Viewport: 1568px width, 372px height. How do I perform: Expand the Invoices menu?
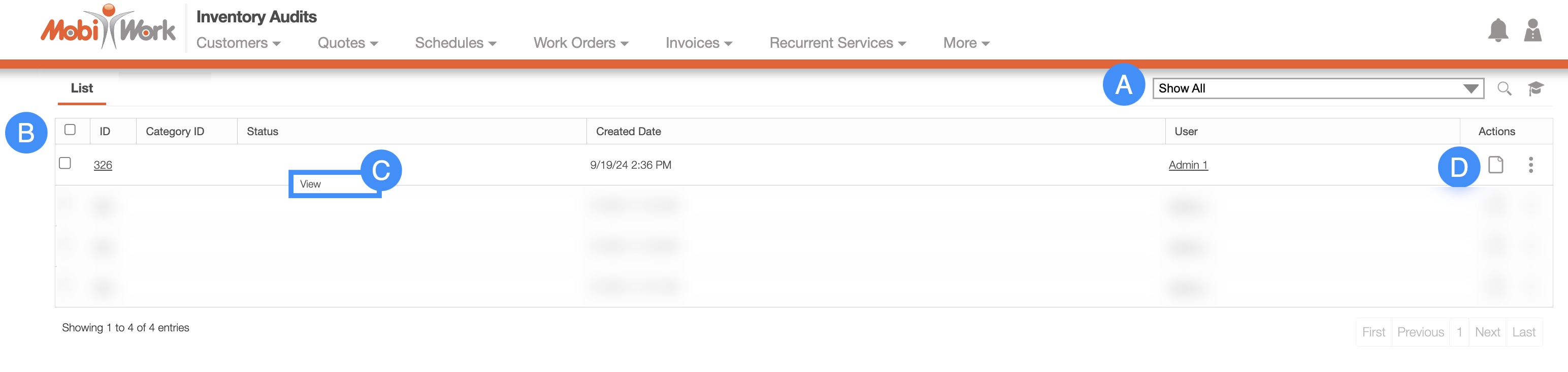click(698, 43)
